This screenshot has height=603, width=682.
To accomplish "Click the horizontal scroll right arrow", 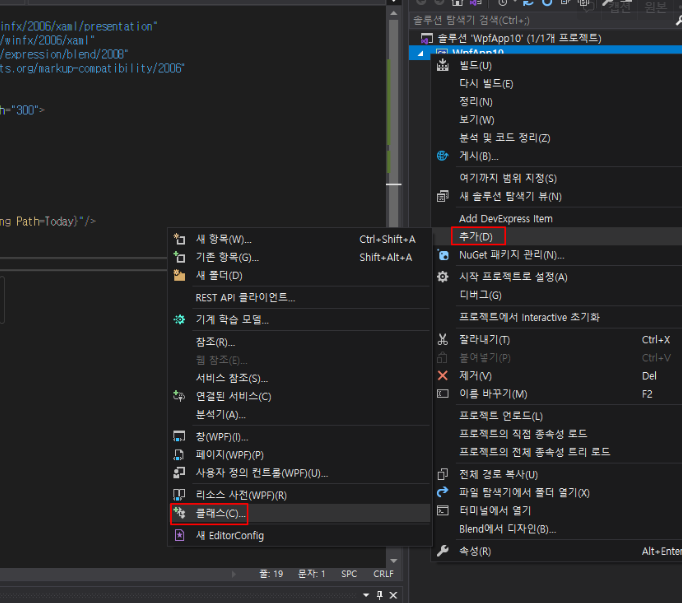I will click(x=233, y=574).
